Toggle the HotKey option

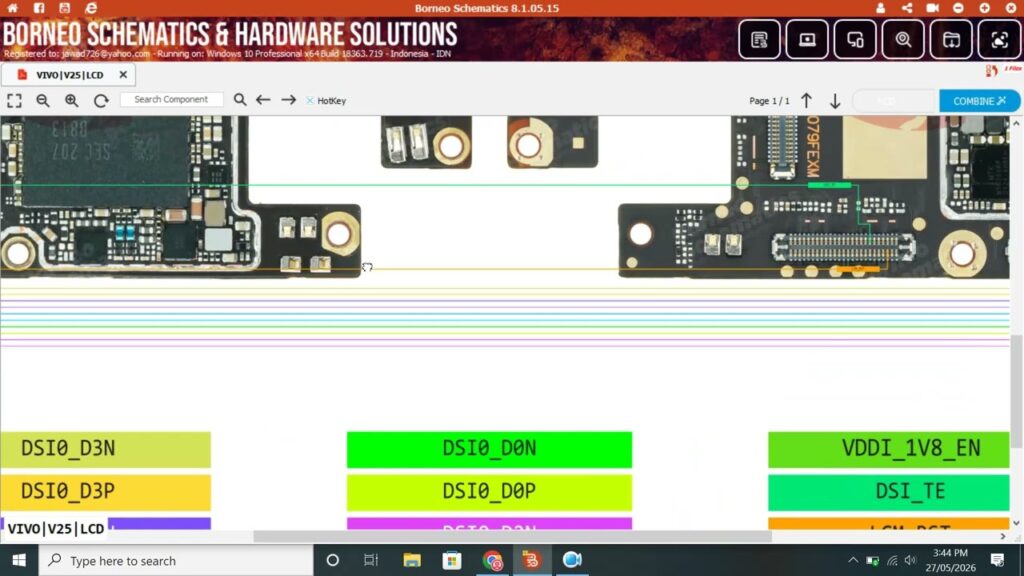pyautogui.click(x=326, y=101)
